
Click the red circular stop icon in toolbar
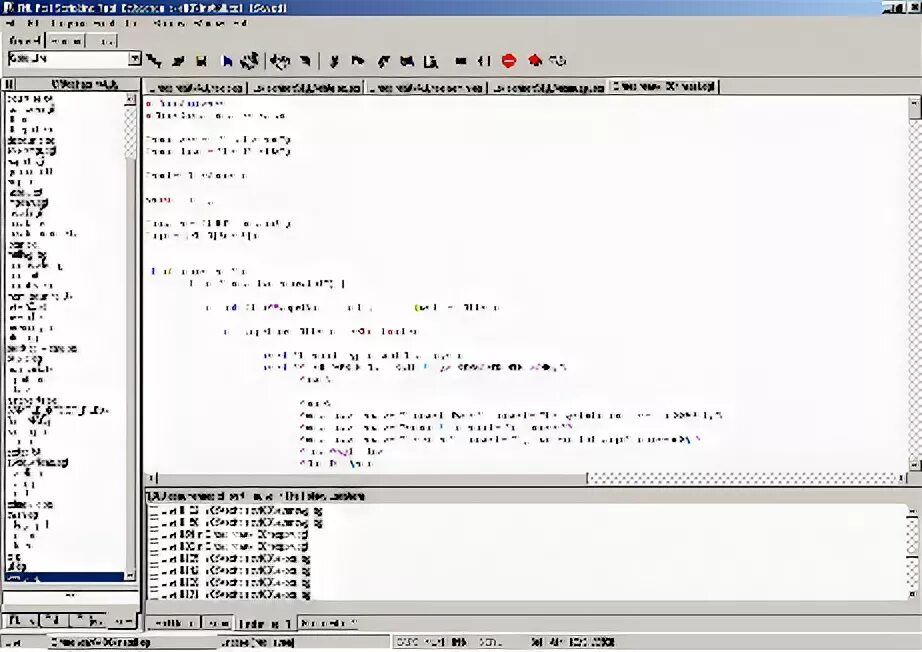(x=509, y=61)
